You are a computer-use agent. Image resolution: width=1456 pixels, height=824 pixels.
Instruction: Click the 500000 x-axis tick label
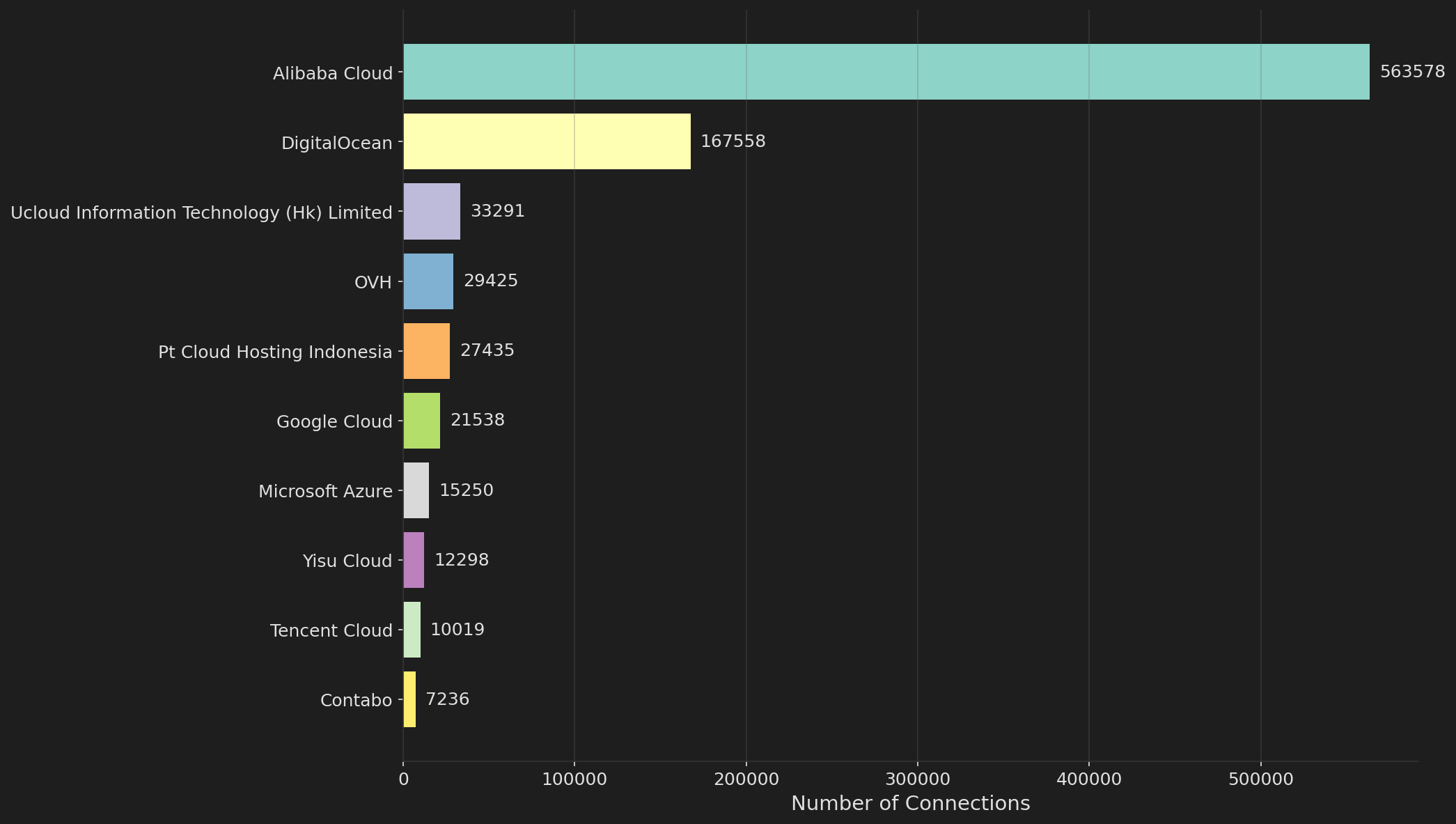1260,779
